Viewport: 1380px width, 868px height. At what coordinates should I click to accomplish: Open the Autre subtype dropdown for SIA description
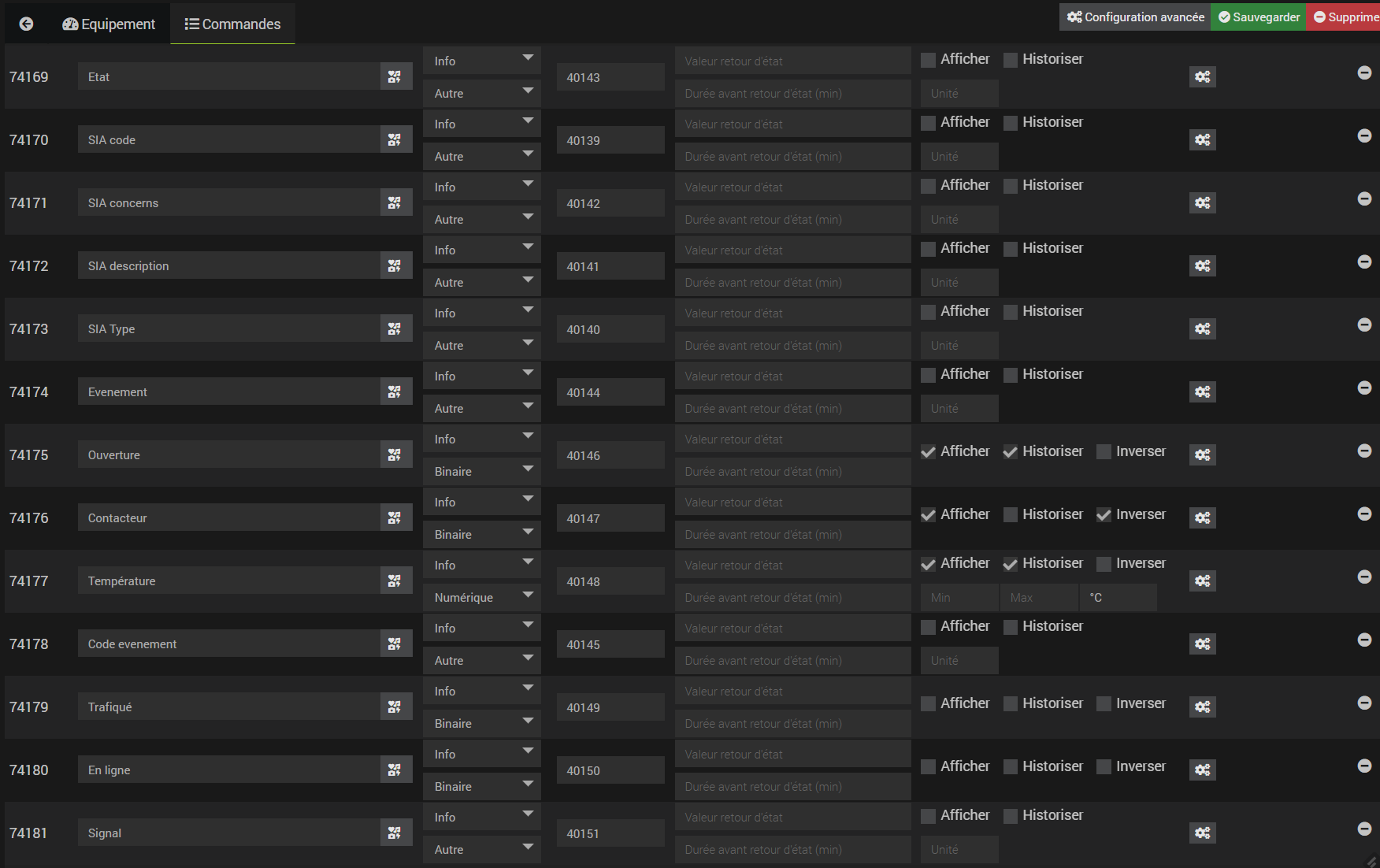pyautogui.click(x=482, y=282)
